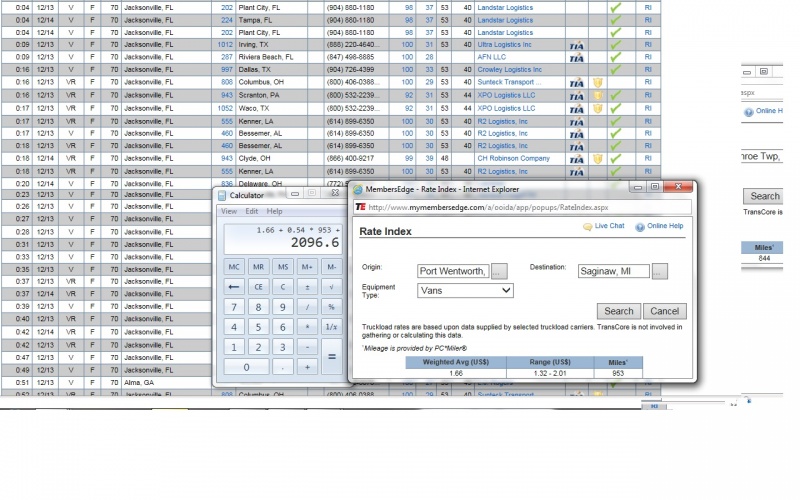This screenshot has width=800, height=500.
Task: Click the MR memory recall key
Action: (x=258, y=267)
